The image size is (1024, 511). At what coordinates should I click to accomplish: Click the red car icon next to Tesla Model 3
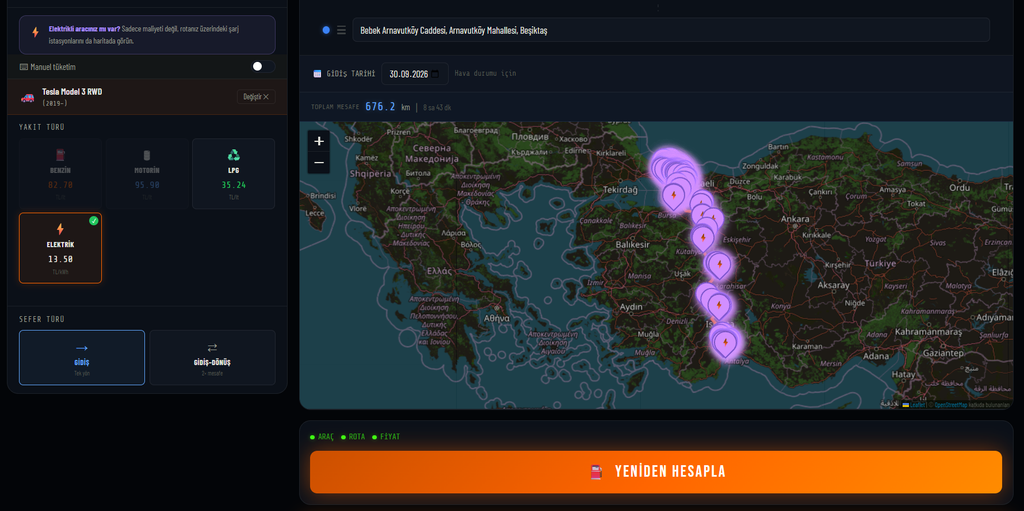[x=27, y=97]
